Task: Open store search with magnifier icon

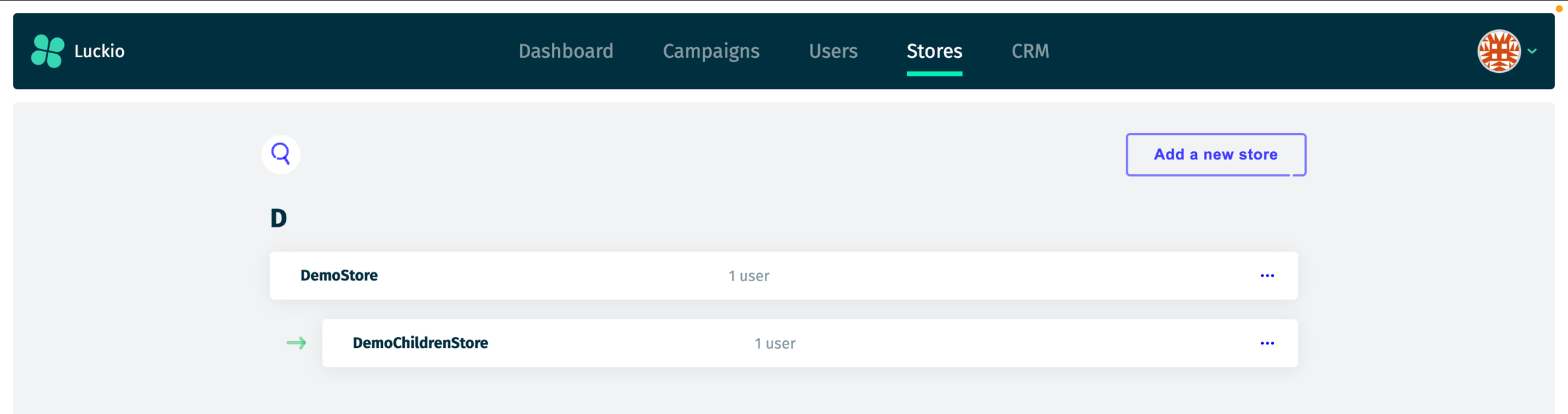Action: coord(280,155)
